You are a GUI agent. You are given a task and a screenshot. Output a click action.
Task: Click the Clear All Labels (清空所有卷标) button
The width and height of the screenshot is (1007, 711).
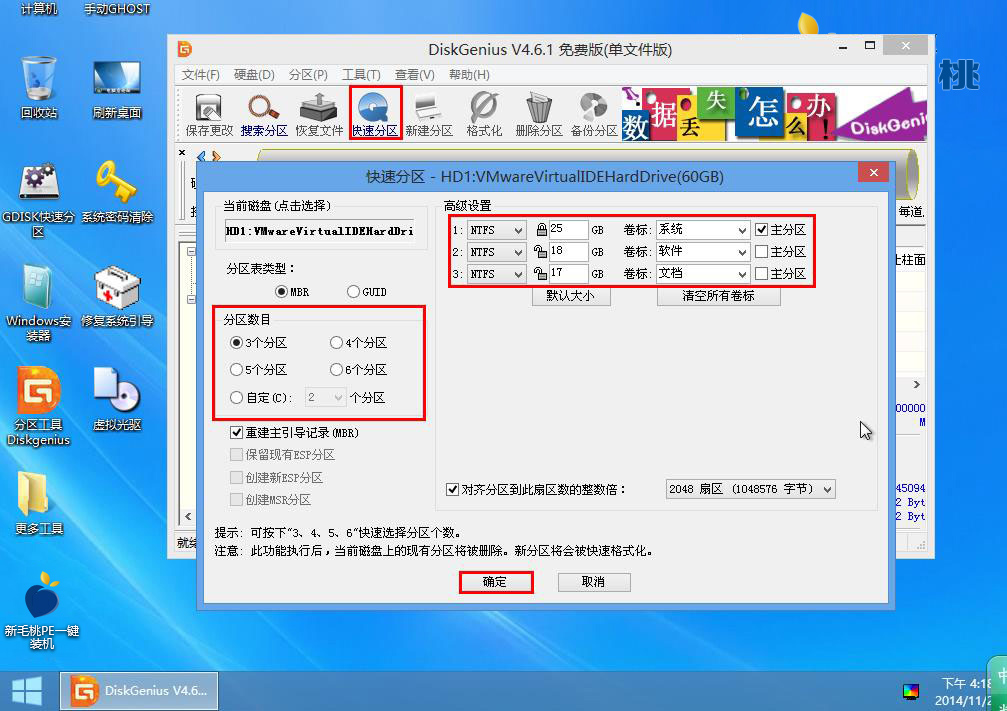(x=719, y=296)
